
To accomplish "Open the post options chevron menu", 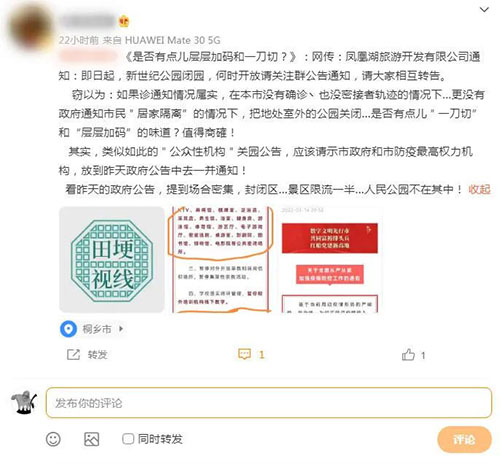I will pos(484,10).
